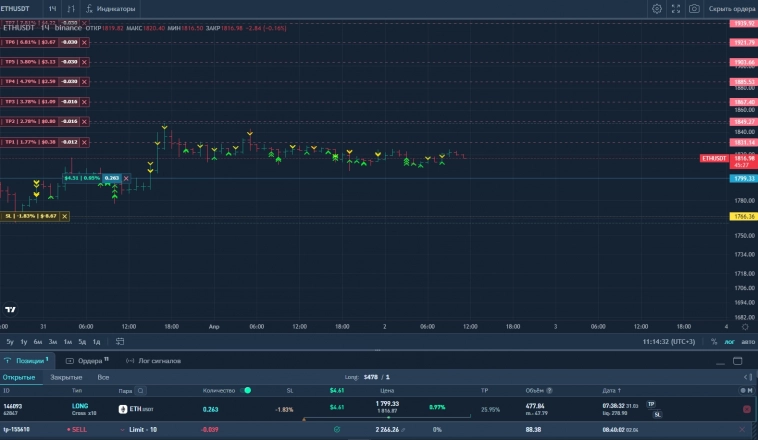
Task: Close the position entry line at 0.263
Action: (x=126, y=178)
